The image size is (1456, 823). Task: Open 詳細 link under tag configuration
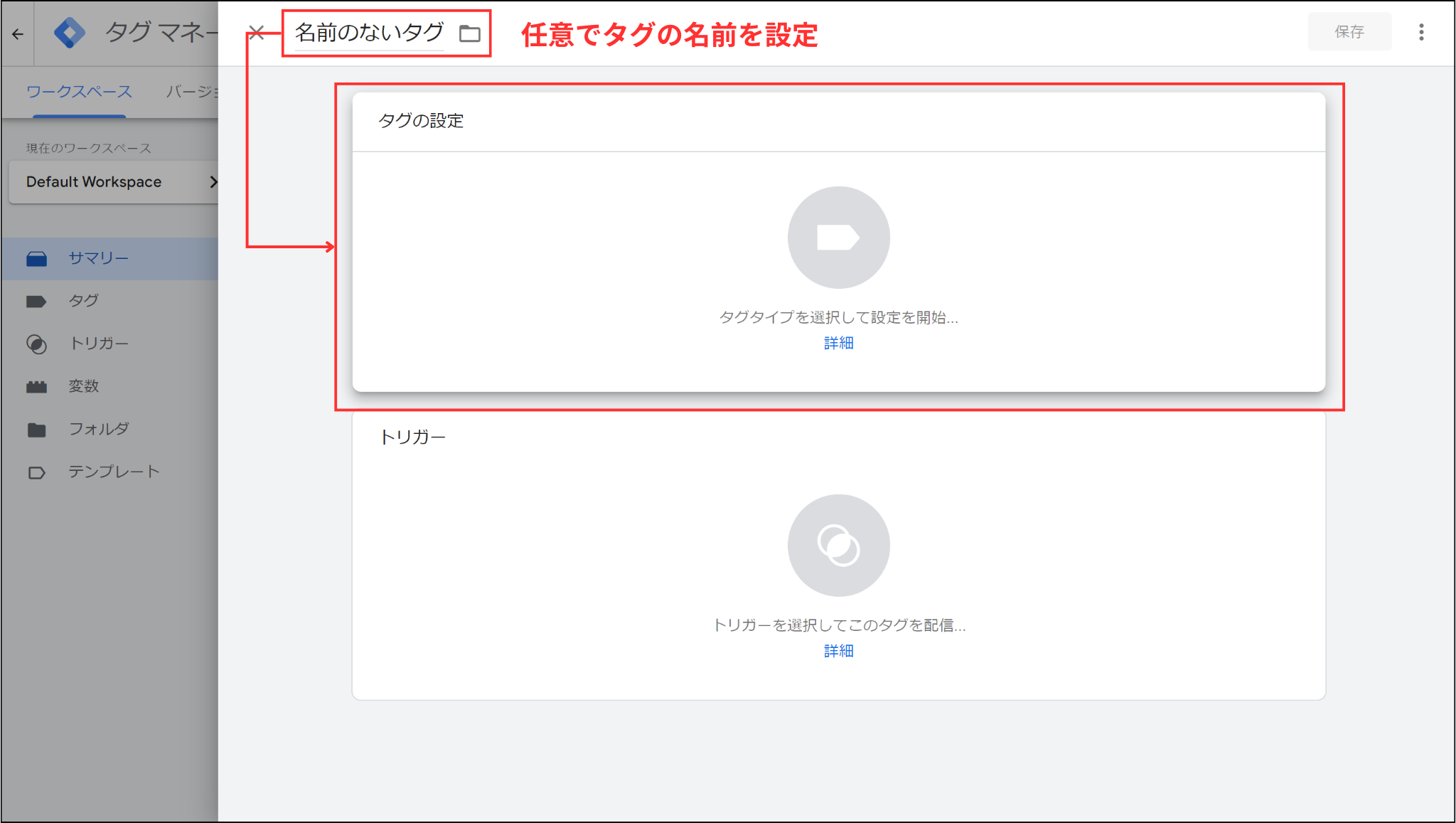(839, 343)
